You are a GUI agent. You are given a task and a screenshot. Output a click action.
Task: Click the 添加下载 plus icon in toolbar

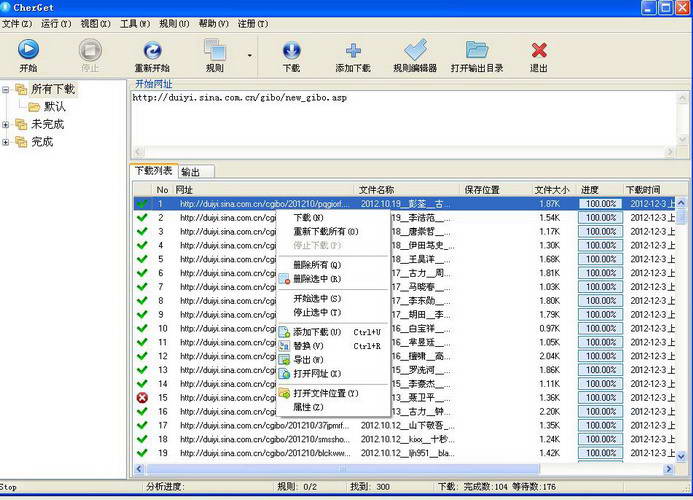tap(353, 50)
